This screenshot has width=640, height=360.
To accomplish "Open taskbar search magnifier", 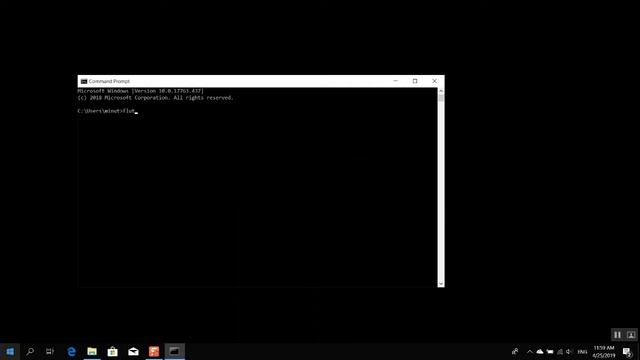I will (x=30, y=351).
